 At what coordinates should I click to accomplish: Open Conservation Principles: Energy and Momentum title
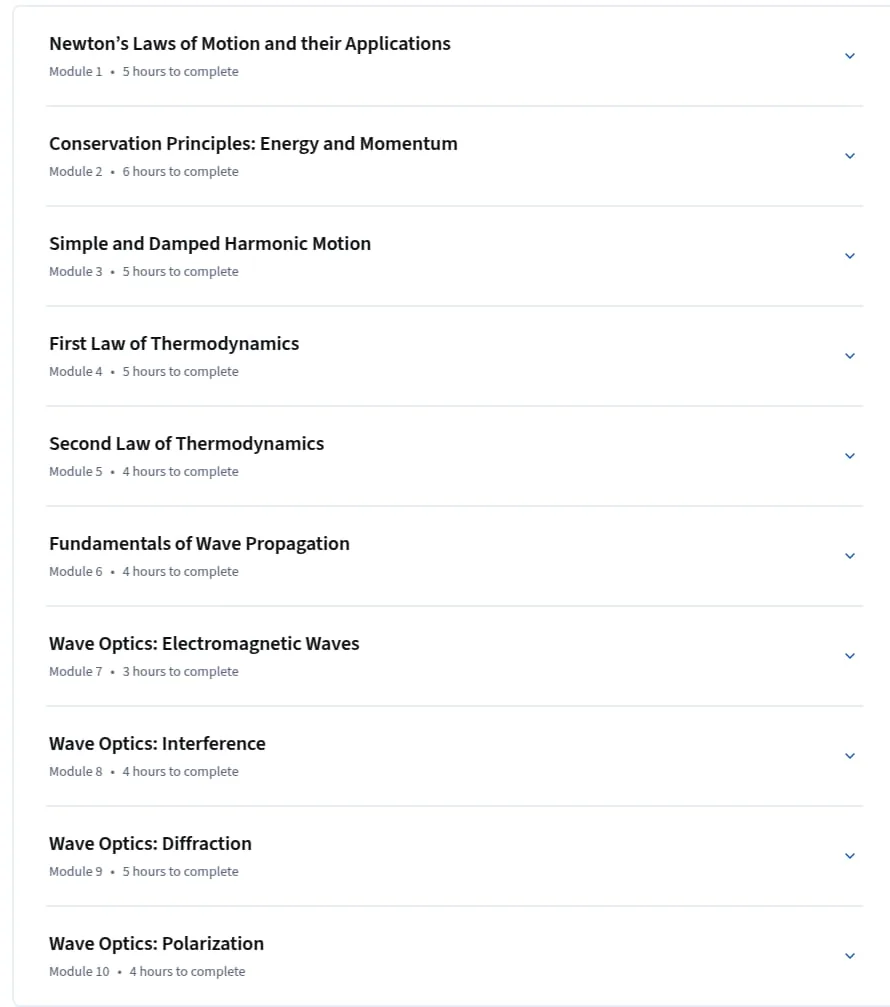coord(253,144)
